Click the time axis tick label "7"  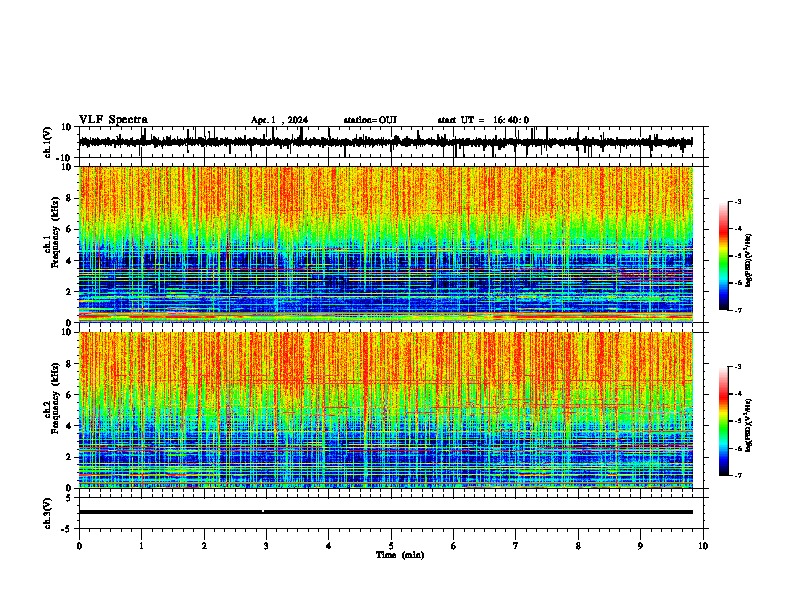516,546
